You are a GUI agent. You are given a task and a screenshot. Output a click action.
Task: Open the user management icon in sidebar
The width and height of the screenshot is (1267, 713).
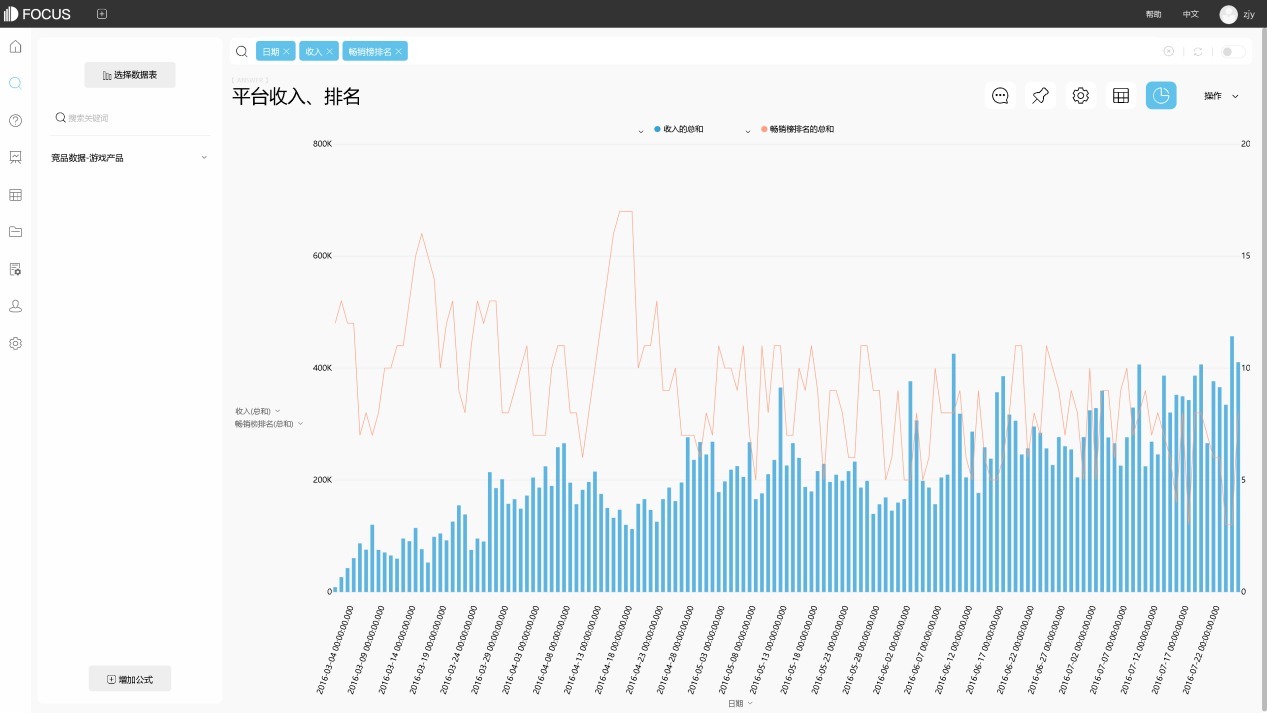(15, 306)
